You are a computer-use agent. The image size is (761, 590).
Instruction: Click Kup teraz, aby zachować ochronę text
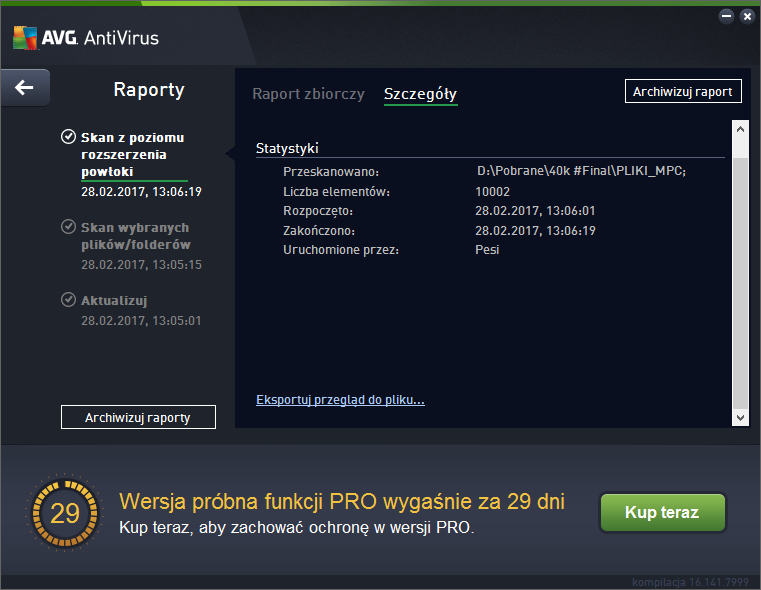click(297, 527)
